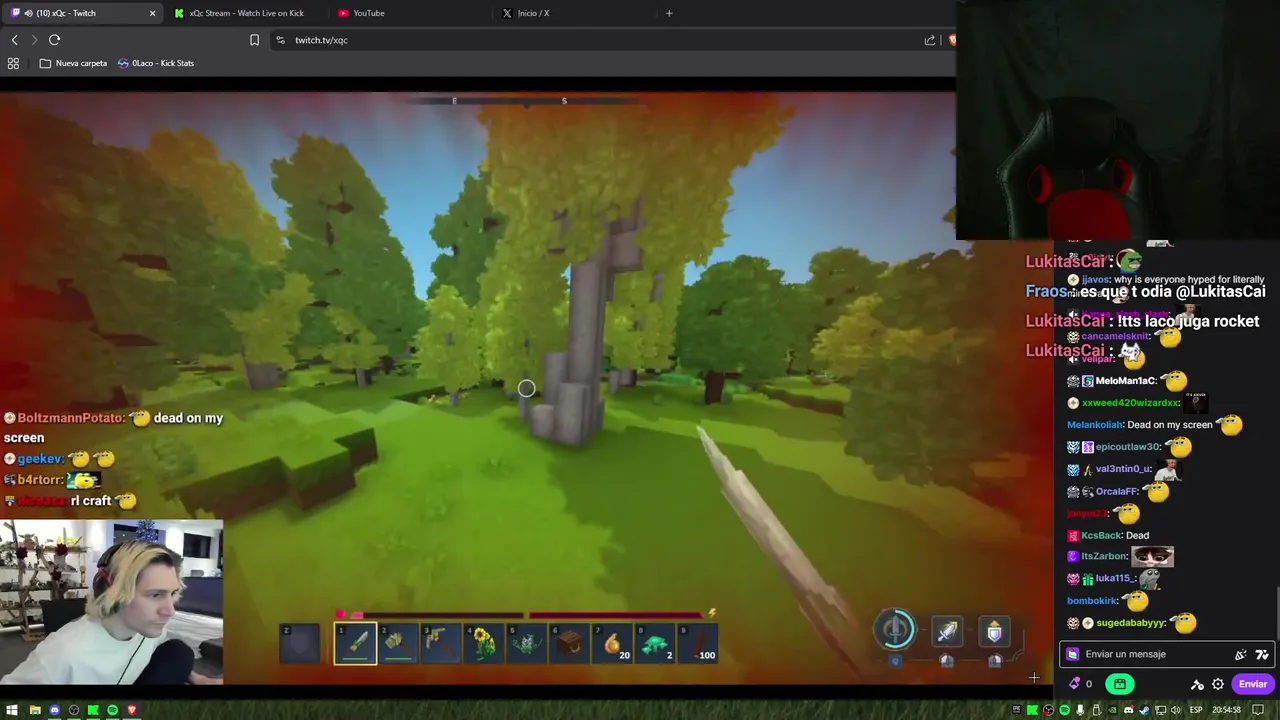
Task: Open MeloMan1aC's chat username
Action: click(x=1125, y=381)
